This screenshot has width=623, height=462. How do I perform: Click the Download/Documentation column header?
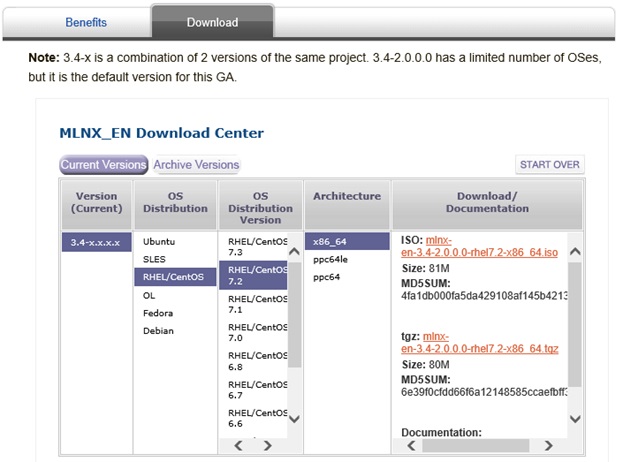[487, 205]
